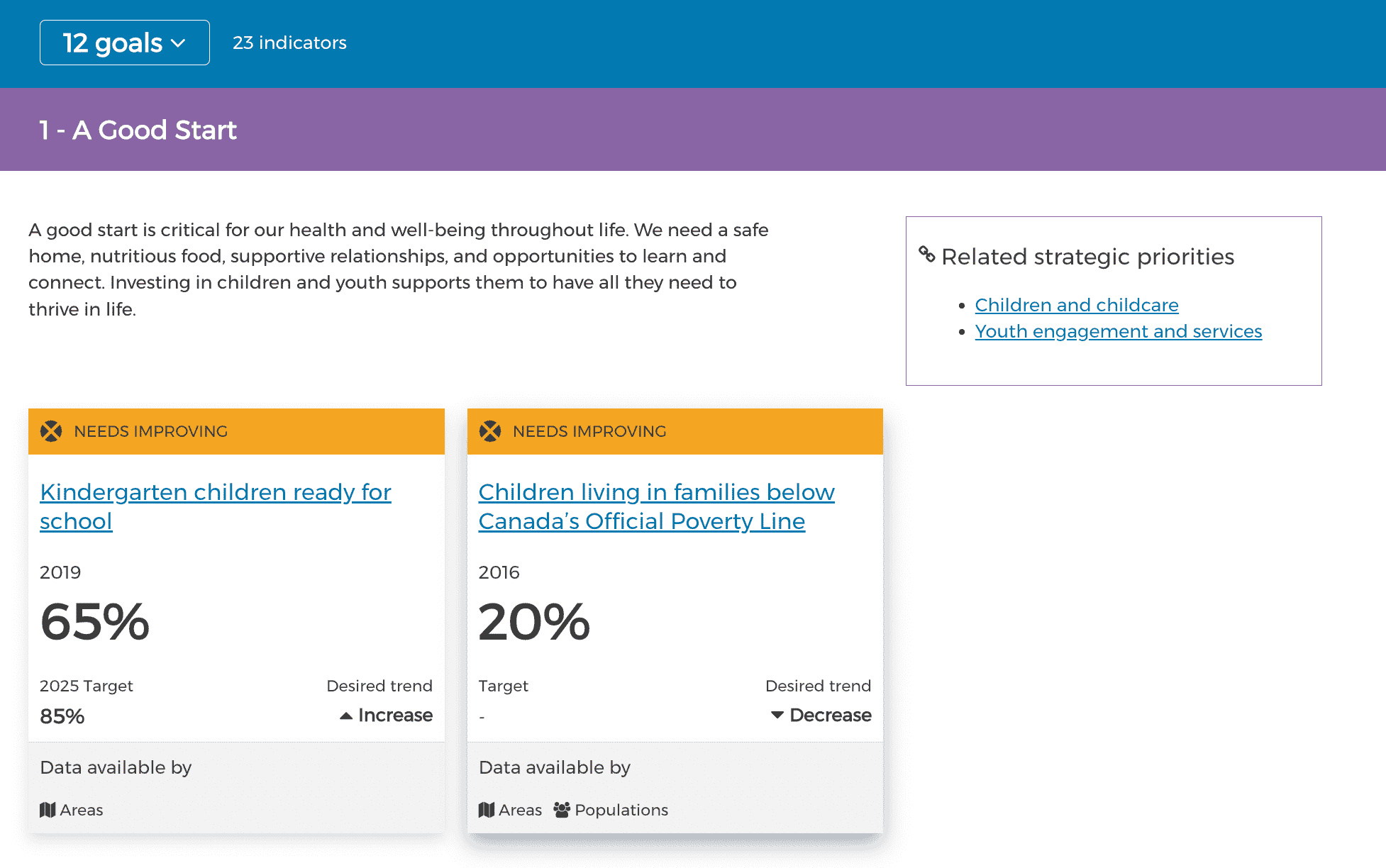This screenshot has width=1386, height=868.
Task: Click the 85% target value
Action: pyautogui.click(x=62, y=716)
